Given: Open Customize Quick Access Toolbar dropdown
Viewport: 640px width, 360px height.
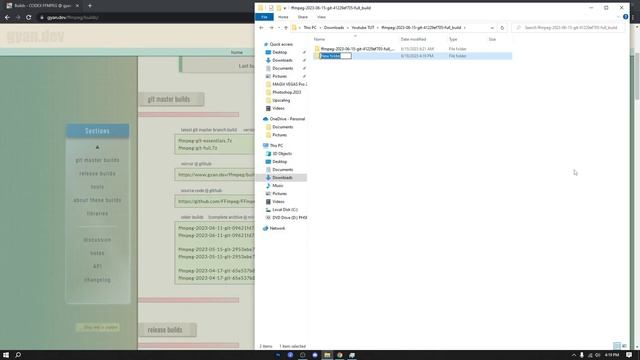Looking at the screenshot, I should pos(284,8).
